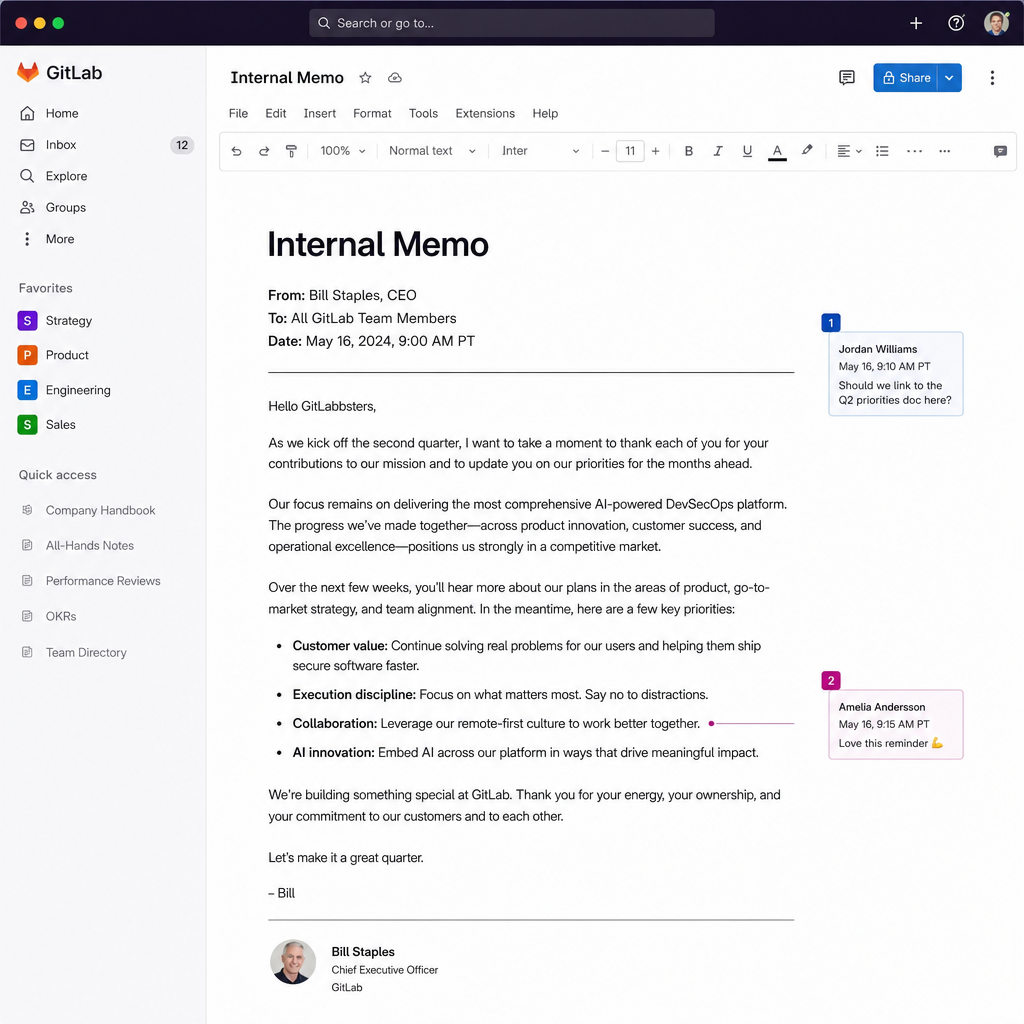Open the vertical three-dot document menu
Image resolution: width=1024 pixels, height=1024 pixels.
coord(992,78)
